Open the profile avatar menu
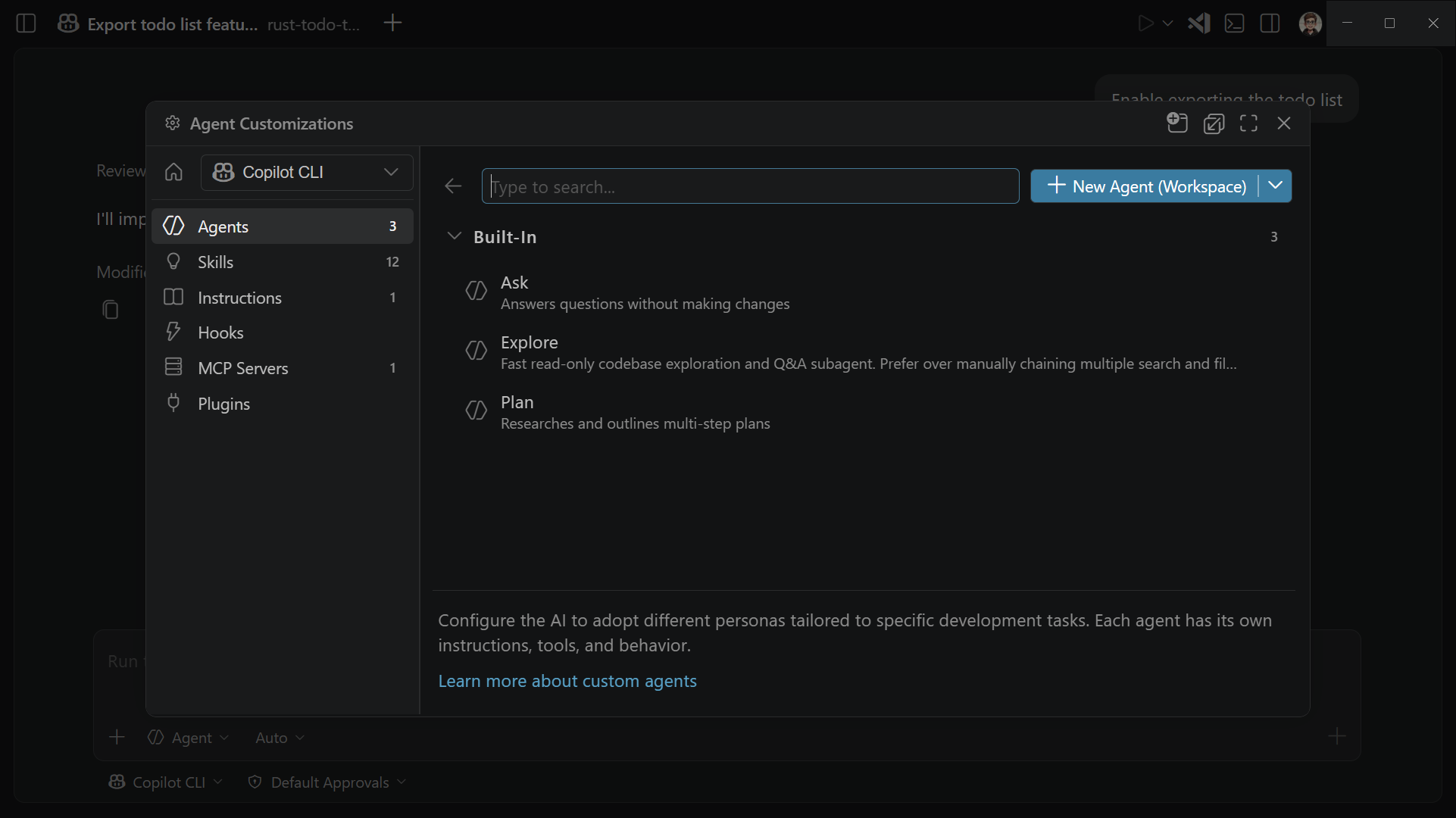The image size is (1456, 818). coord(1310,23)
